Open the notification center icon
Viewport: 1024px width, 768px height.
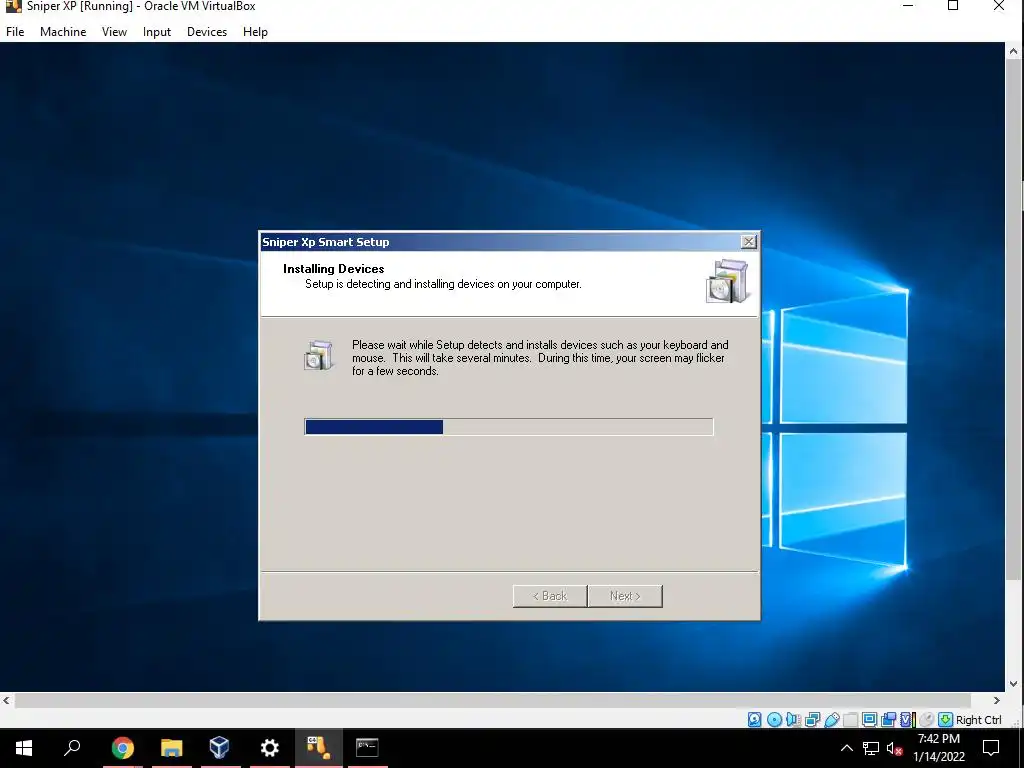991,748
